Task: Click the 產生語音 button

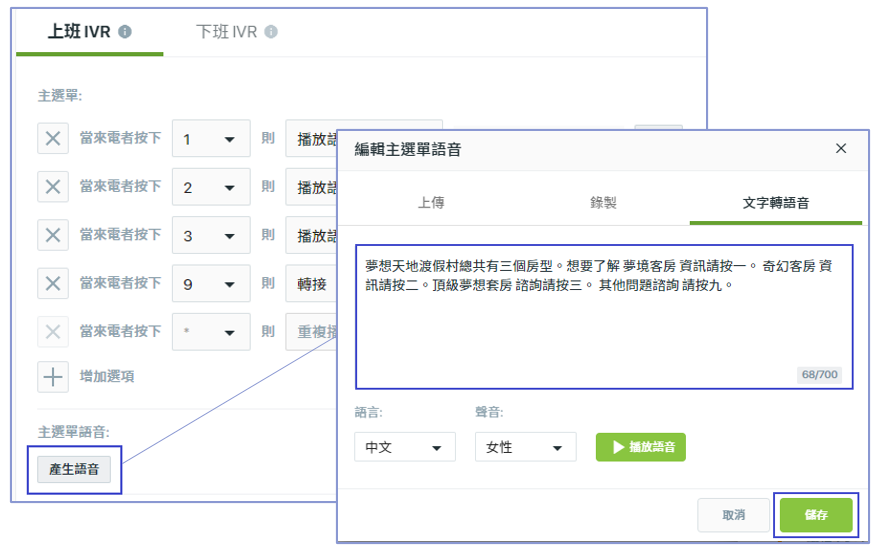Action: (x=74, y=469)
